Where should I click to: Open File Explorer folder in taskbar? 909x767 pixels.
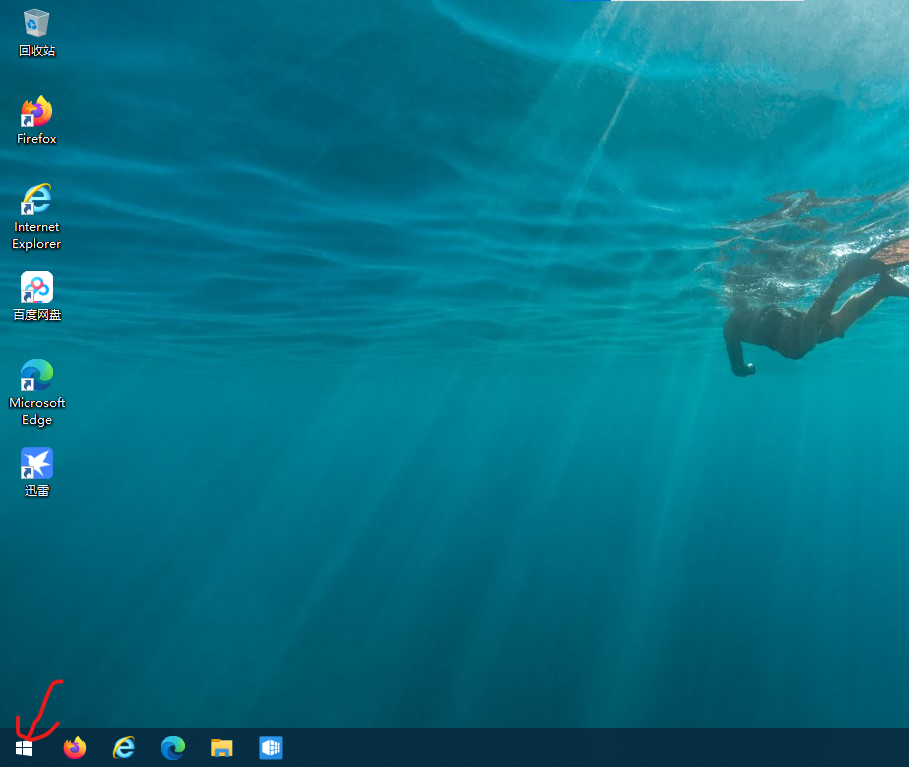tap(222, 748)
